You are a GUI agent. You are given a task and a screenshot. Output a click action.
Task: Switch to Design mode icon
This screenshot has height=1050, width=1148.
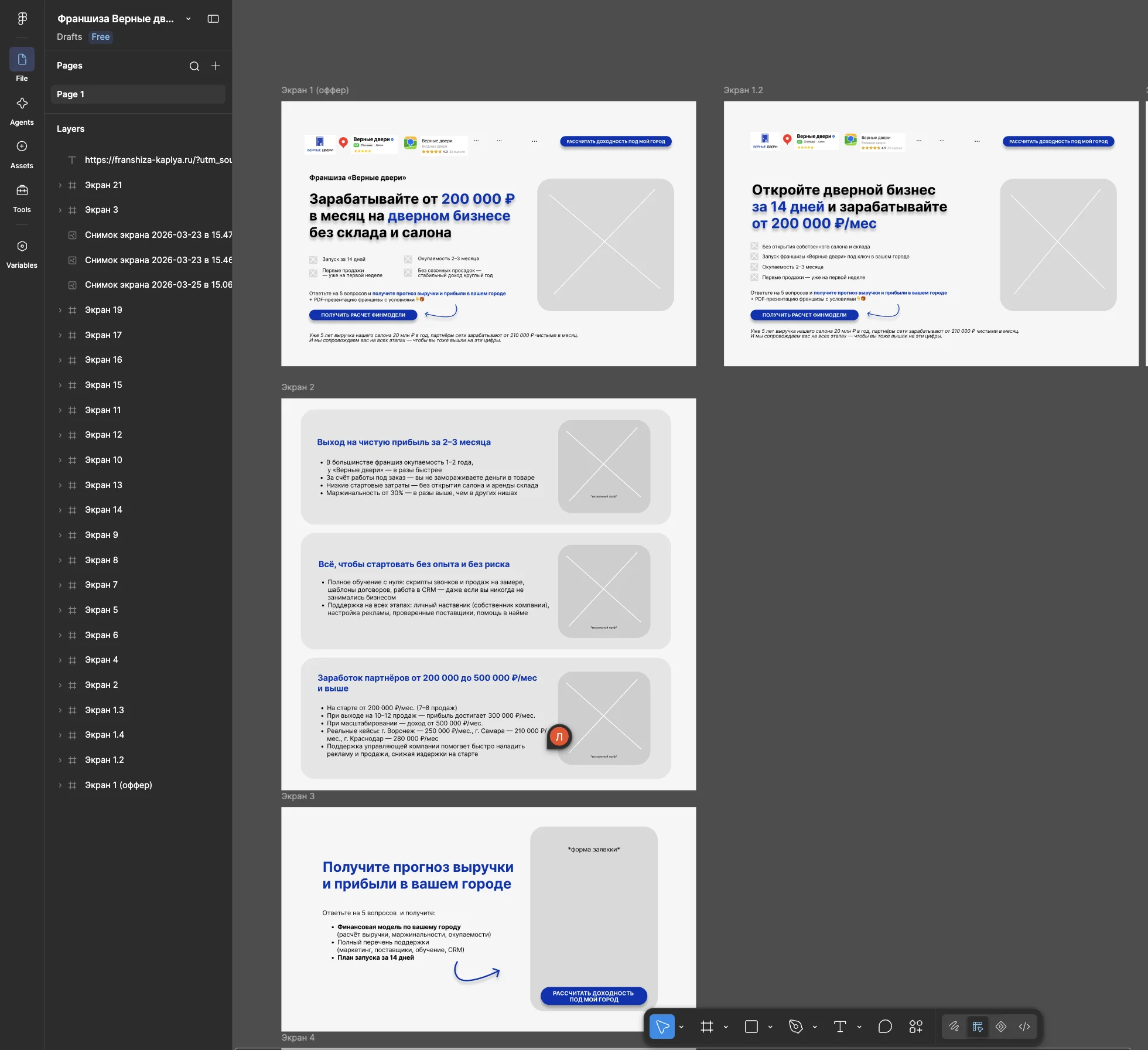coord(978,1027)
